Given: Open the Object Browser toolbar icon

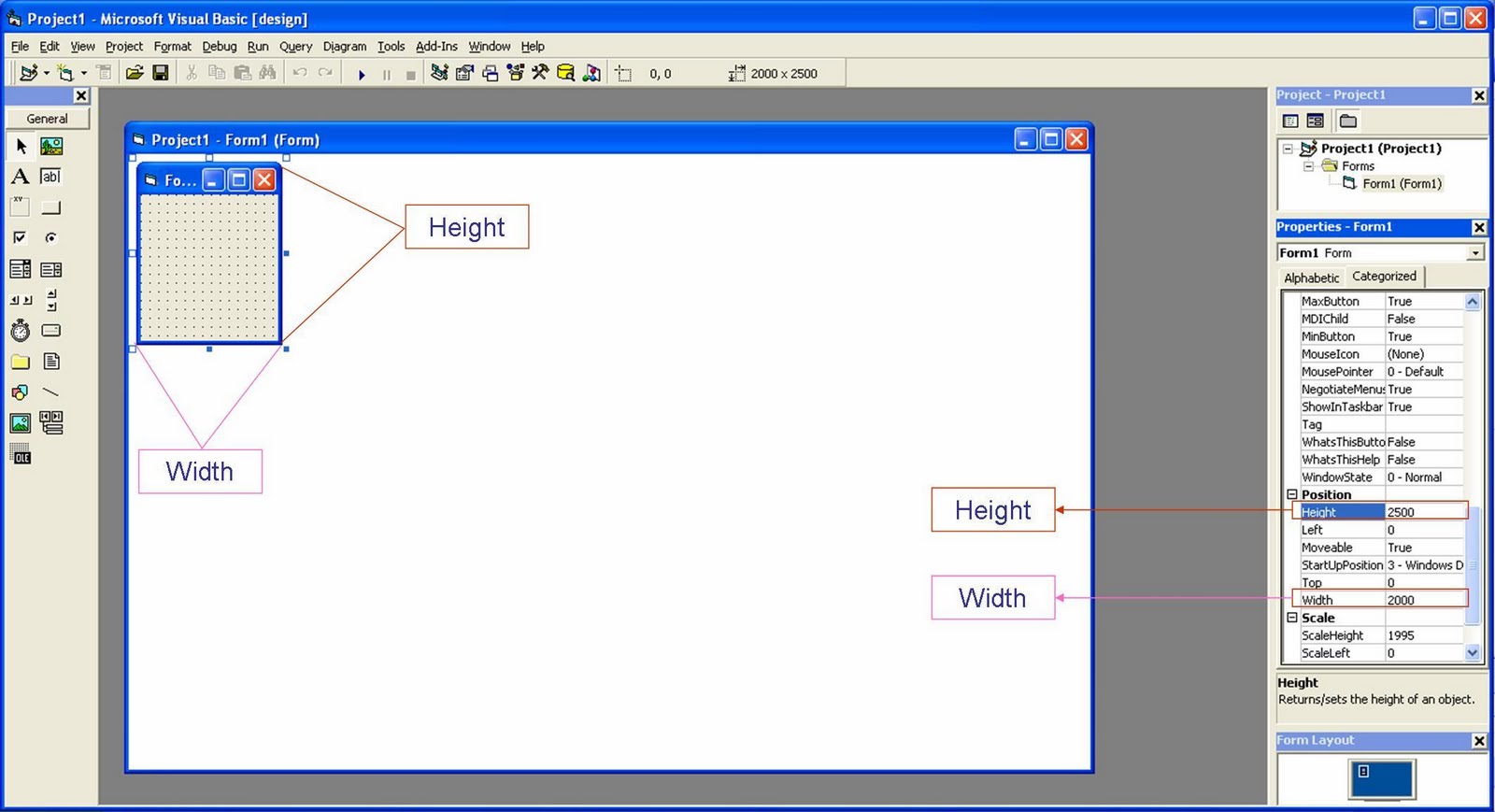Looking at the screenshot, I should (x=515, y=73).
